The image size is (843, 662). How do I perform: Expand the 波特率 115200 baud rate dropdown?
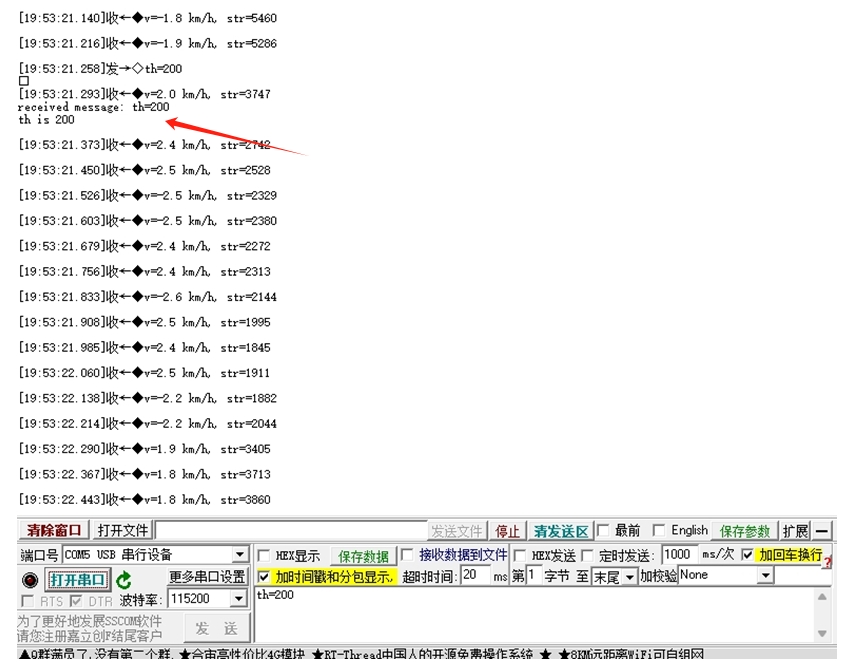pyautogui.click(x=238, y=599)
